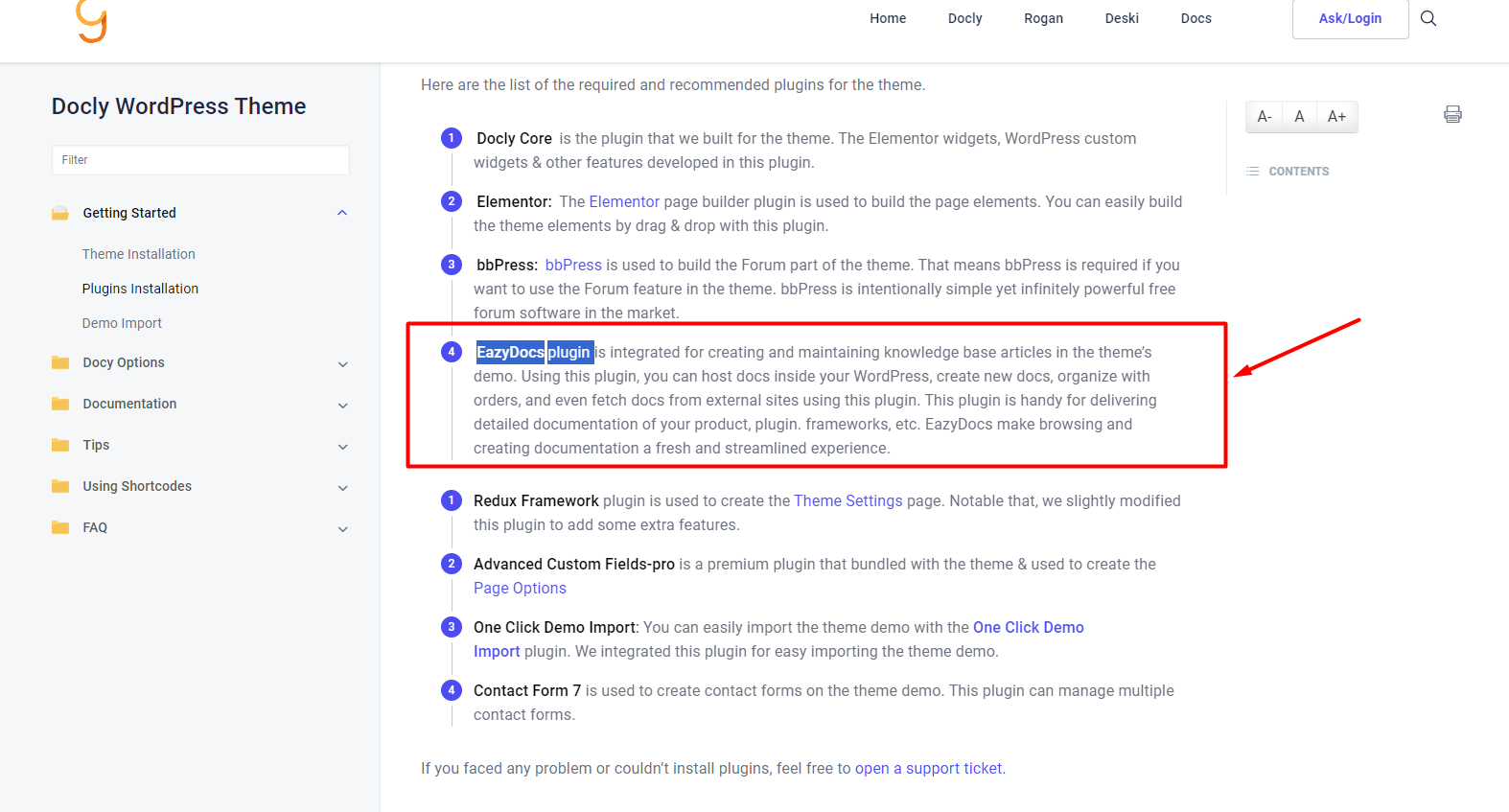This screenshot has height=812, width=1509.
Task: Click the Getting Started folder icon
Action: pyautogui.click(x=60, y=213)
